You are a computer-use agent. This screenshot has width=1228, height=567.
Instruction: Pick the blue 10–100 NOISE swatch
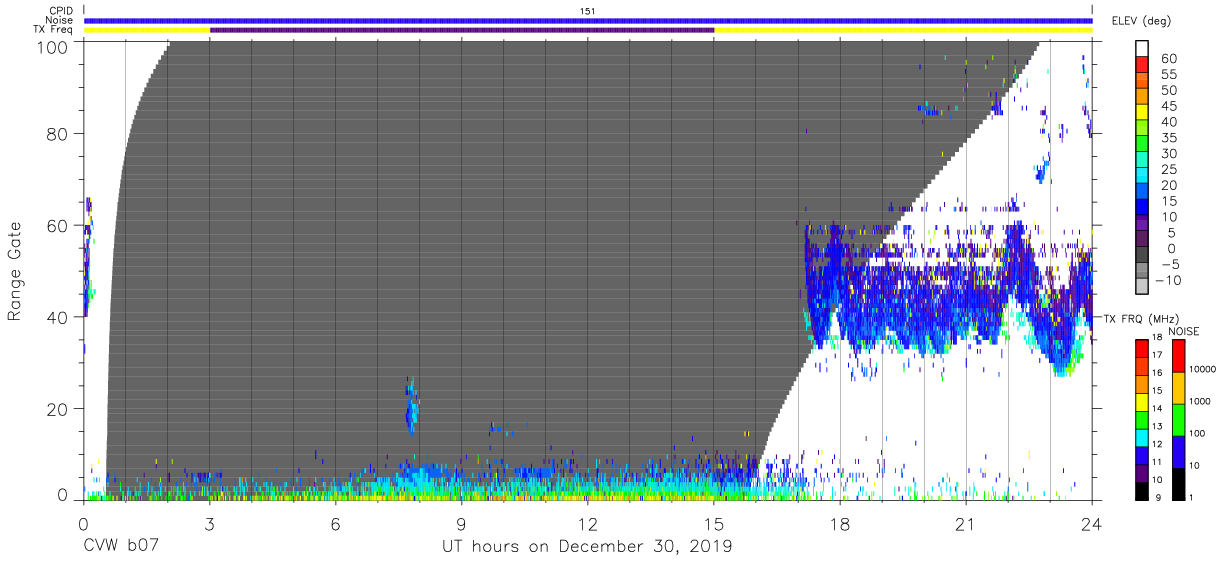(x=1177, y=451)
